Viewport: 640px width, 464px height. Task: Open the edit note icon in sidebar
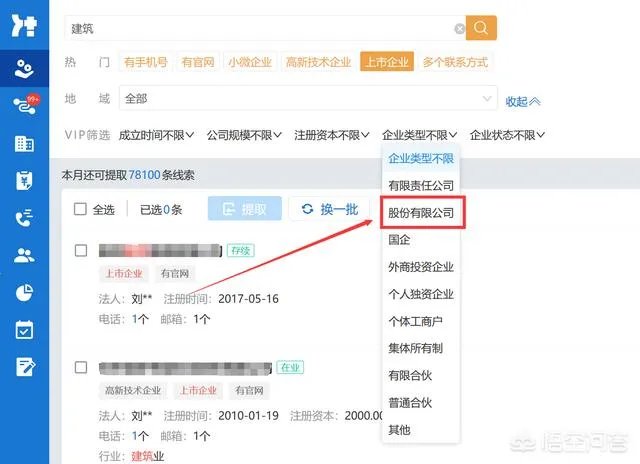[x=25, y=367]
